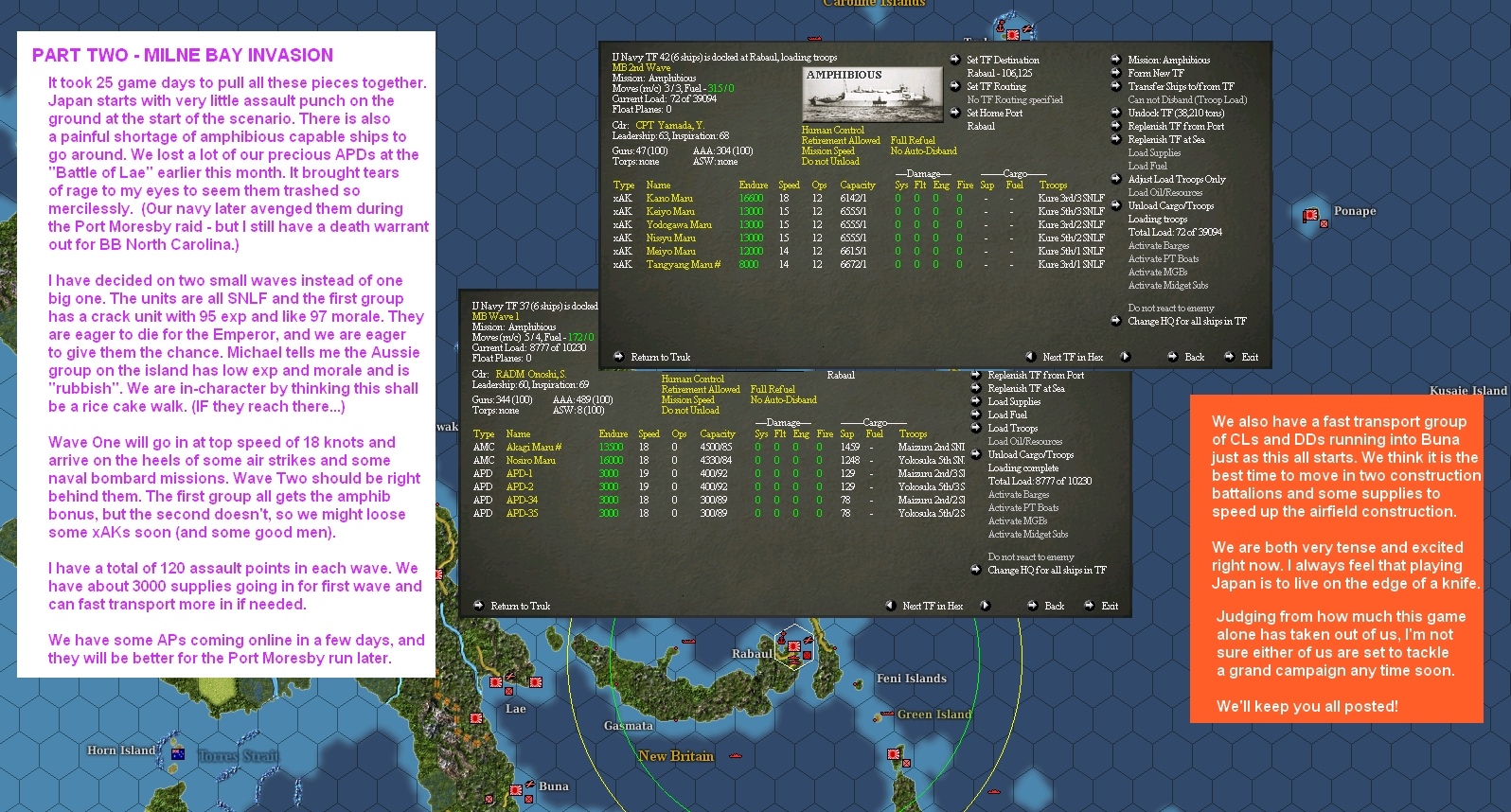This screenshot has width=1511, height=812.
Task: Click the Load Fuel arrow in TF 37 panel
Action: [x=976, y=415]
